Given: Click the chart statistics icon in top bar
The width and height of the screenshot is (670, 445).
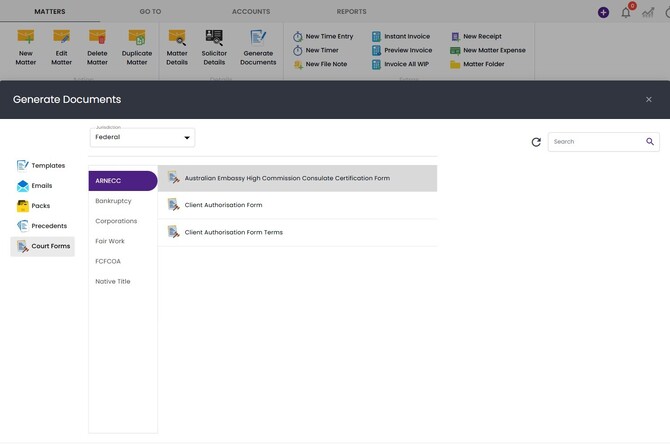Looking at the screenshot, I should [648, 13].
